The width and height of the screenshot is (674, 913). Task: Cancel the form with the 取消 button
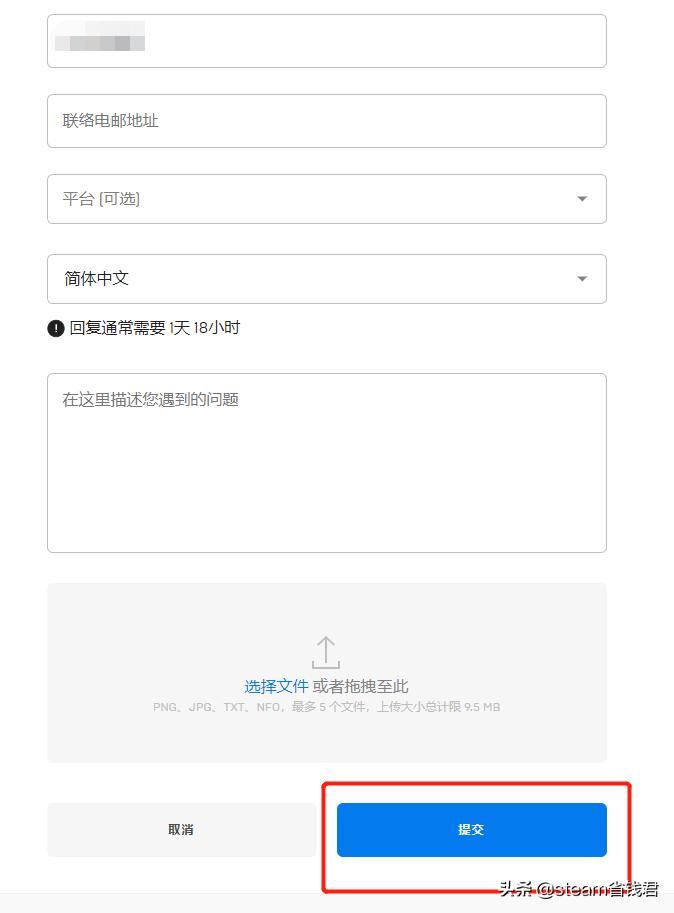tap(181, 829)
